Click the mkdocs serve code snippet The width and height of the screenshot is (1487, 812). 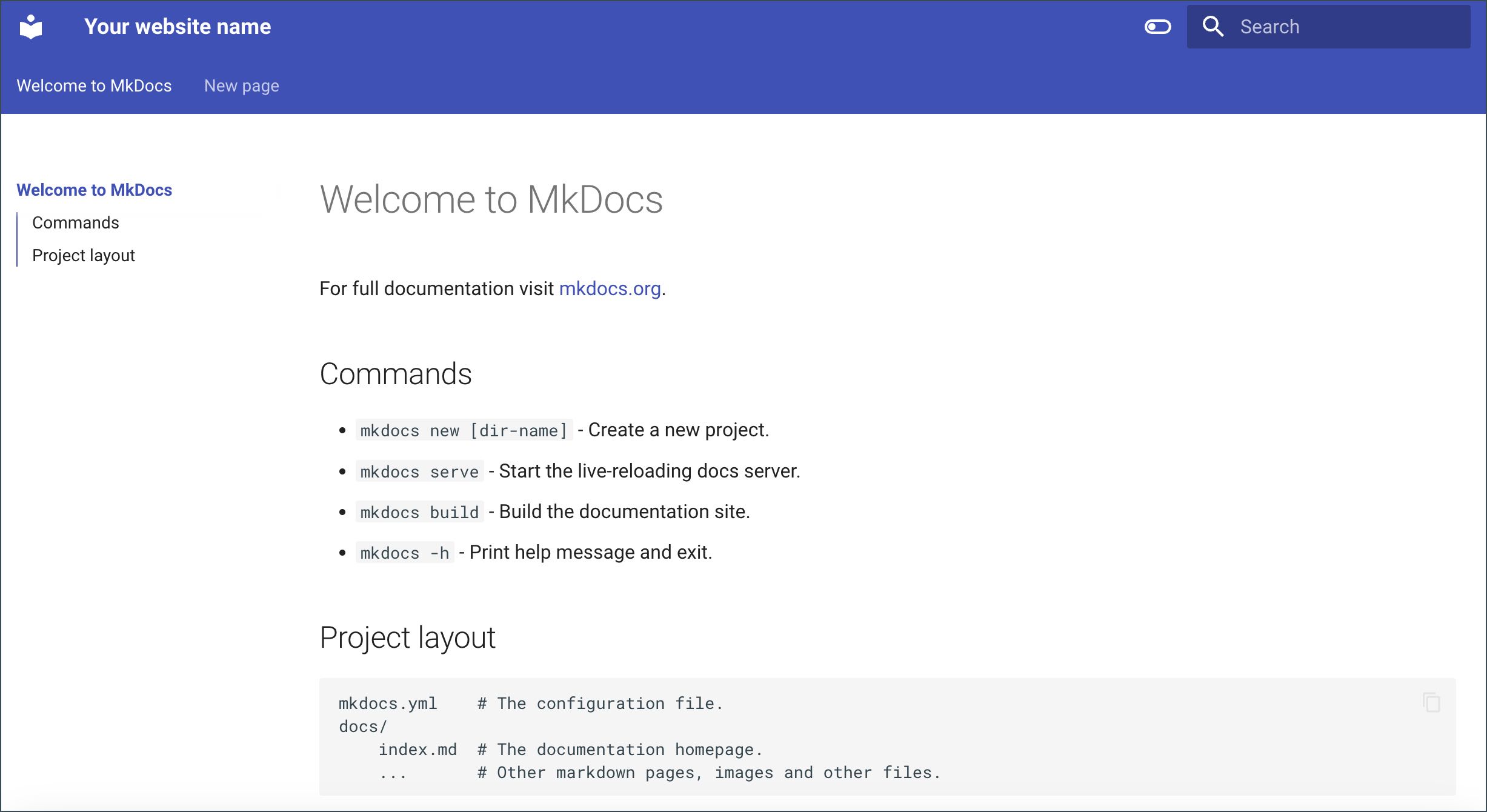pyautogui.click(x=419, y=471)
